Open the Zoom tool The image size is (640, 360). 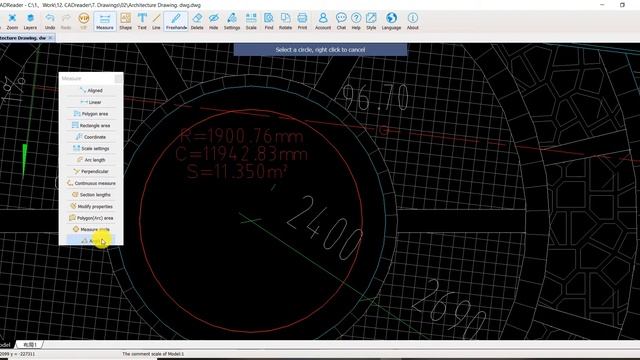click(x=12, y=21)
